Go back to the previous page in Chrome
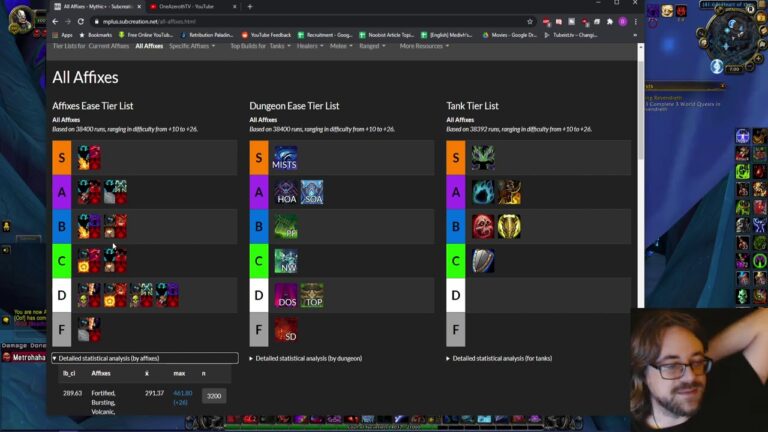The image size is (768, 432). point(55,22)
